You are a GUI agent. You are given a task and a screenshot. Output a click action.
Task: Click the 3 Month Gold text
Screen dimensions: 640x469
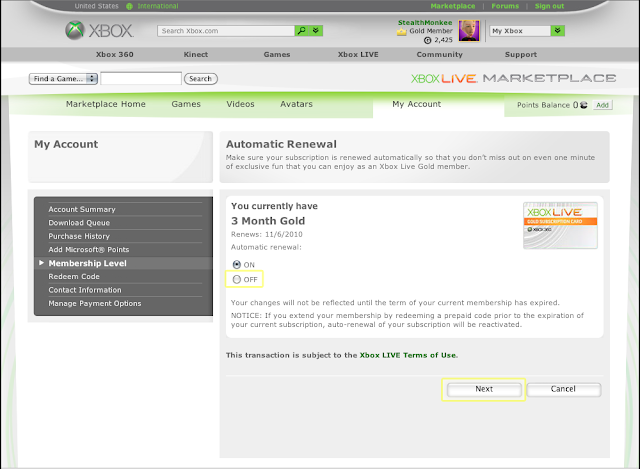pos(268,221)
